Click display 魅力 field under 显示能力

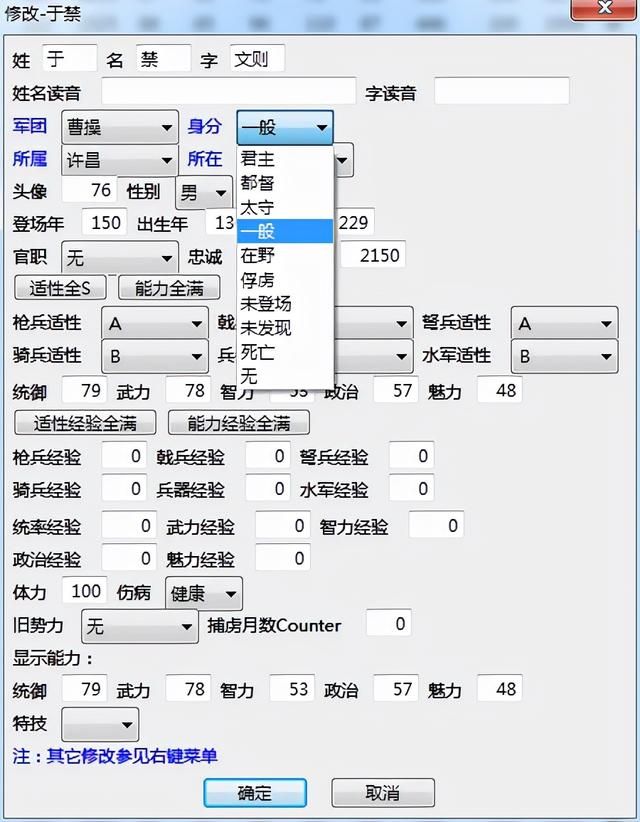click(500, 688)
